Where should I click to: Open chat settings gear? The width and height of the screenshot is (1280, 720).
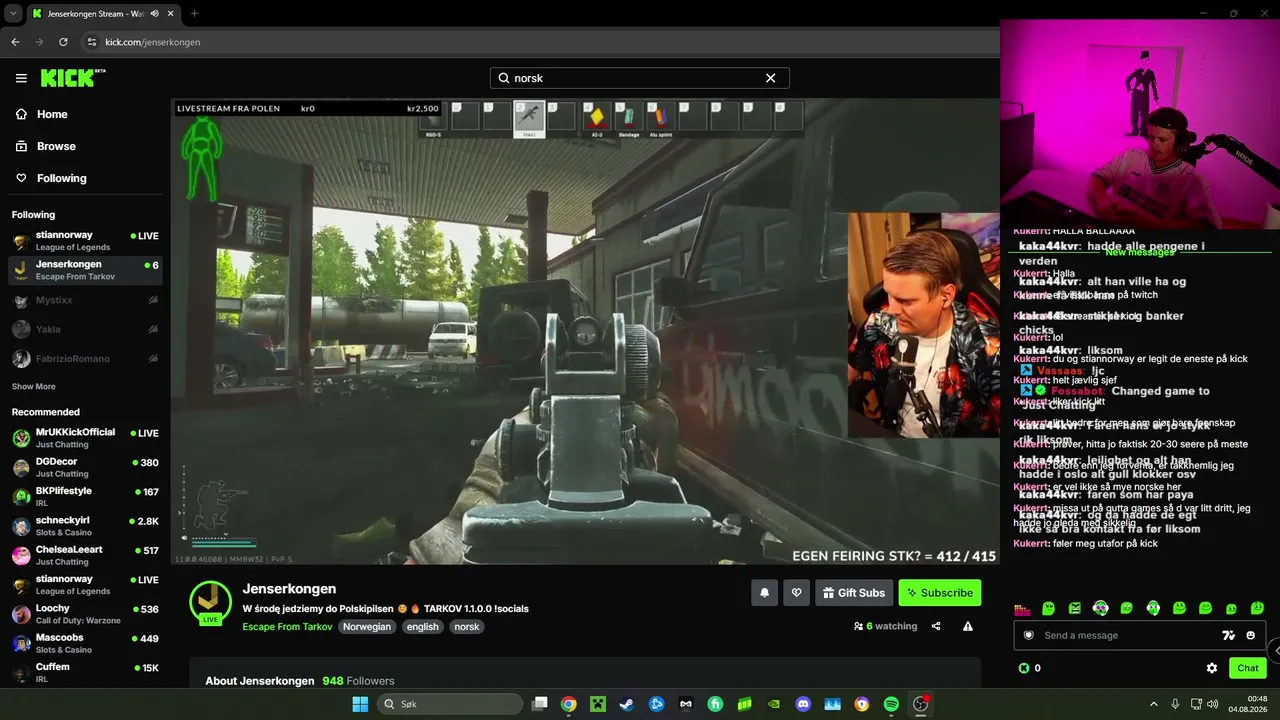[x=1212, y=668]
